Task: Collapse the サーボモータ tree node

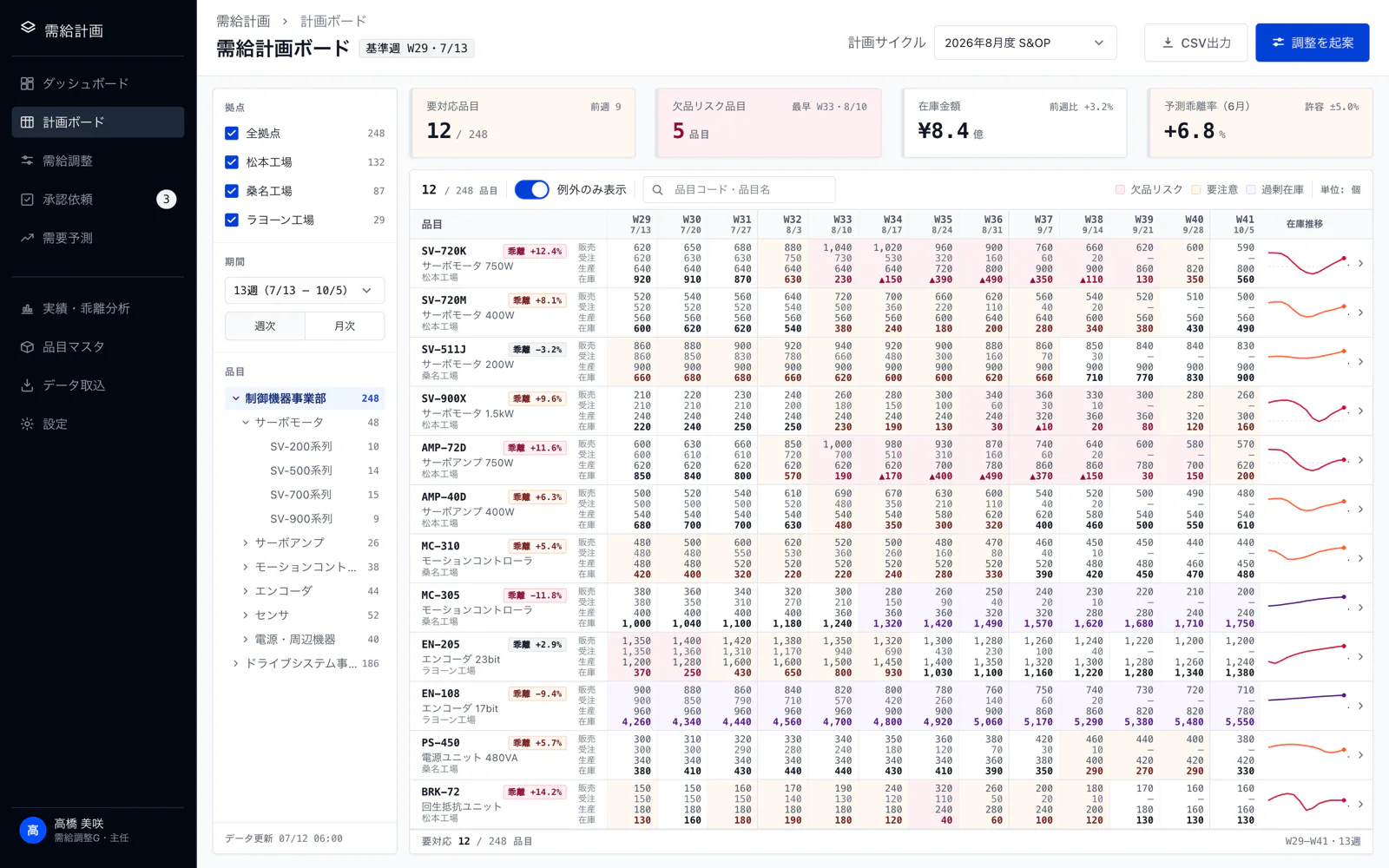Action: [246, 423]
